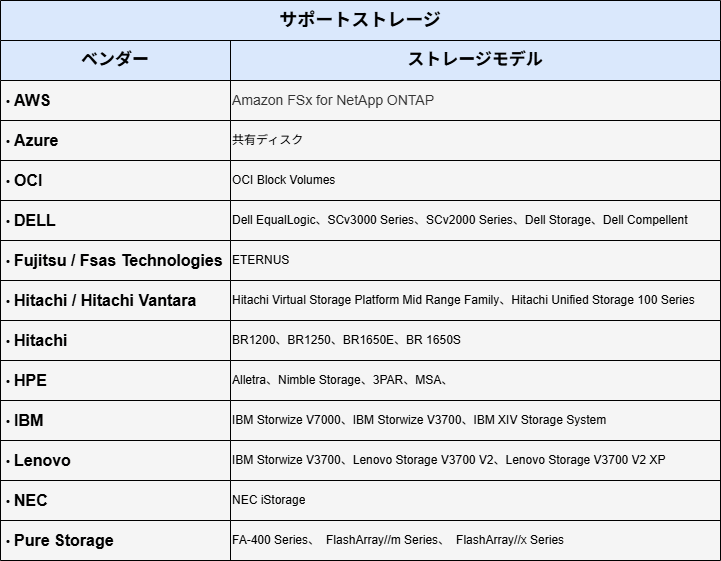Screen dimensions: 721x561
Task: Select the BR1200 model text
Action: [254, 340]
